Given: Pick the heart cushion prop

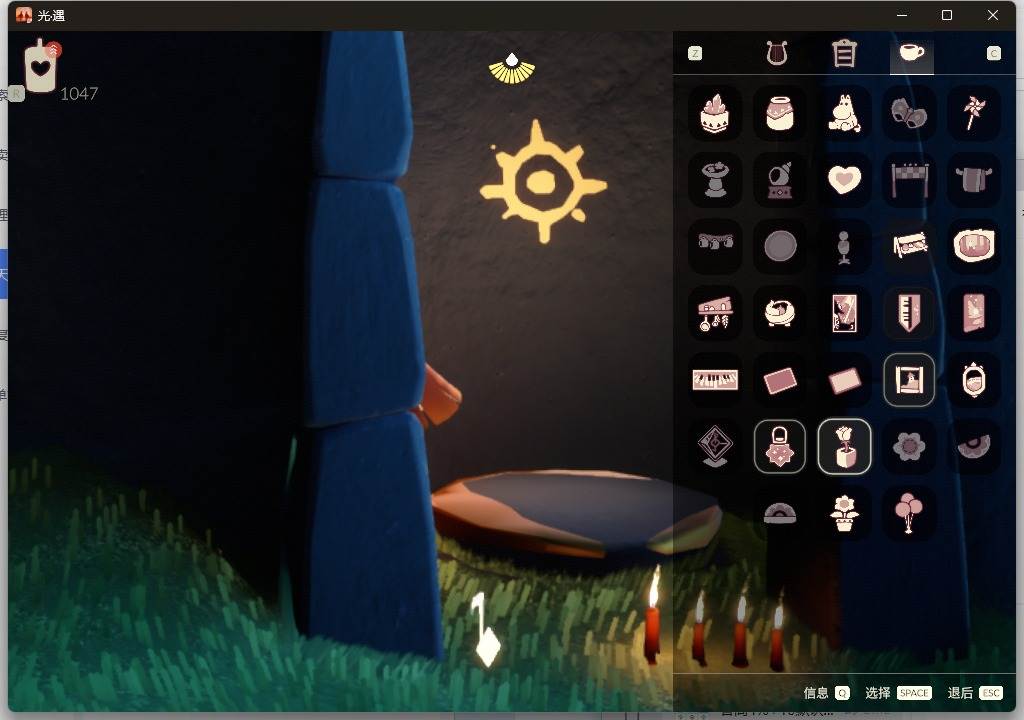Looking at the screenshot, I should point(844,179).
